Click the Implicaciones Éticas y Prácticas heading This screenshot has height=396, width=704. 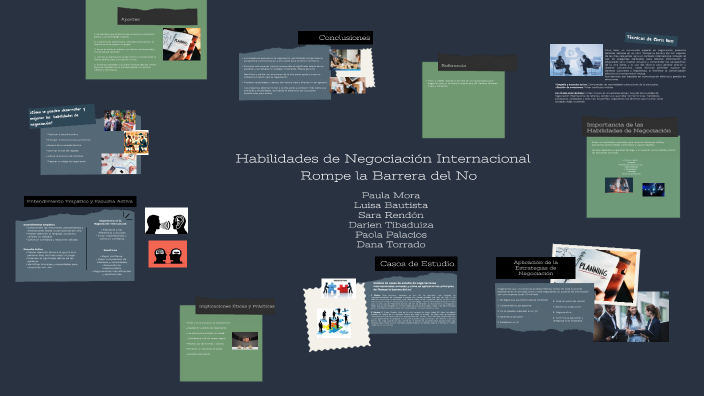pyautogui.click(x=237, y=306)
